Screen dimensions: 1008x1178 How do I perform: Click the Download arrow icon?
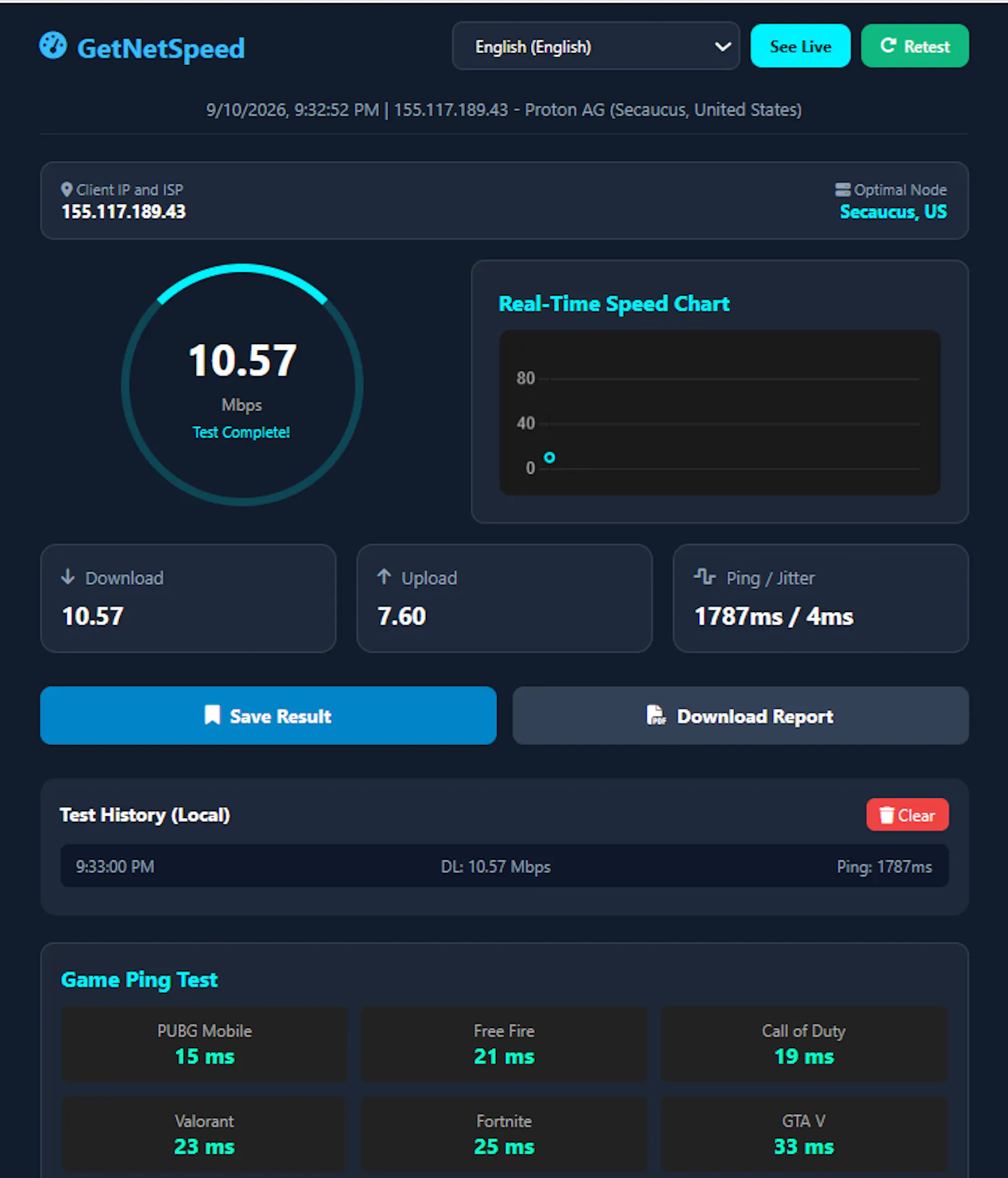[x=68, y=577]
